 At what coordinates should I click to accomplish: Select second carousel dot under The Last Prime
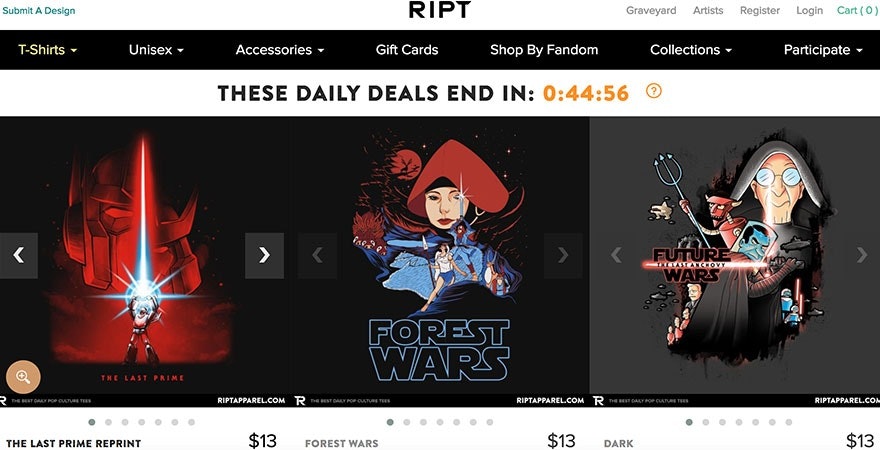coord(108,422)
